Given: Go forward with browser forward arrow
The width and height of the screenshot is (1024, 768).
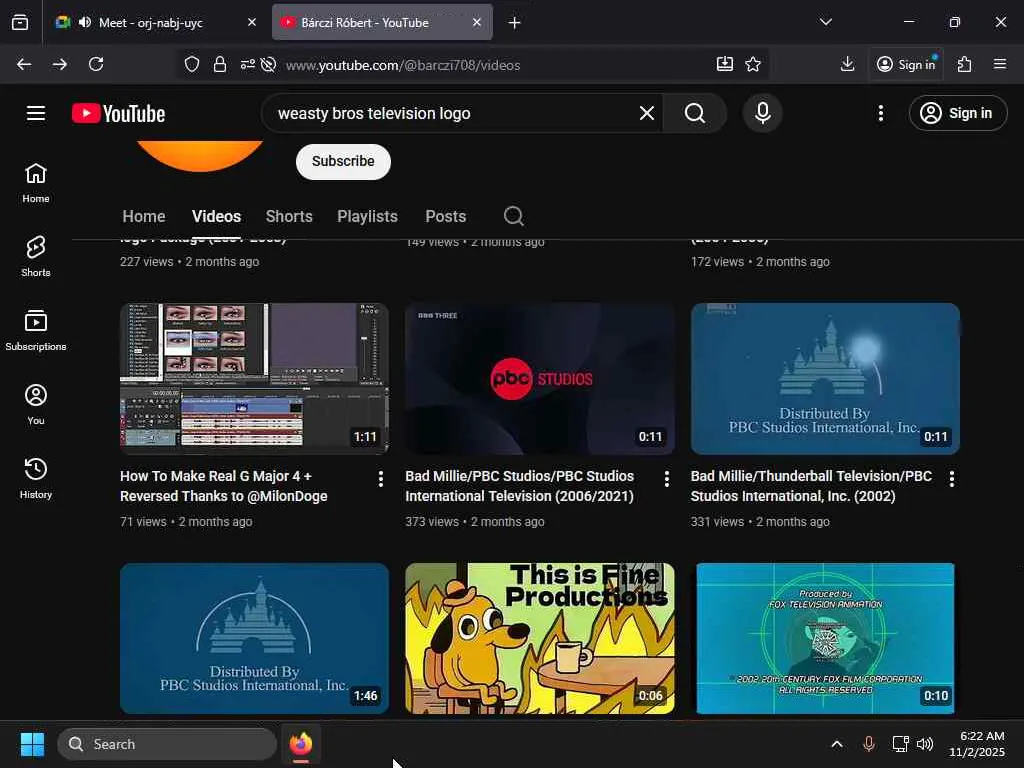Looking at the screenshot, I should pos(59,64).
